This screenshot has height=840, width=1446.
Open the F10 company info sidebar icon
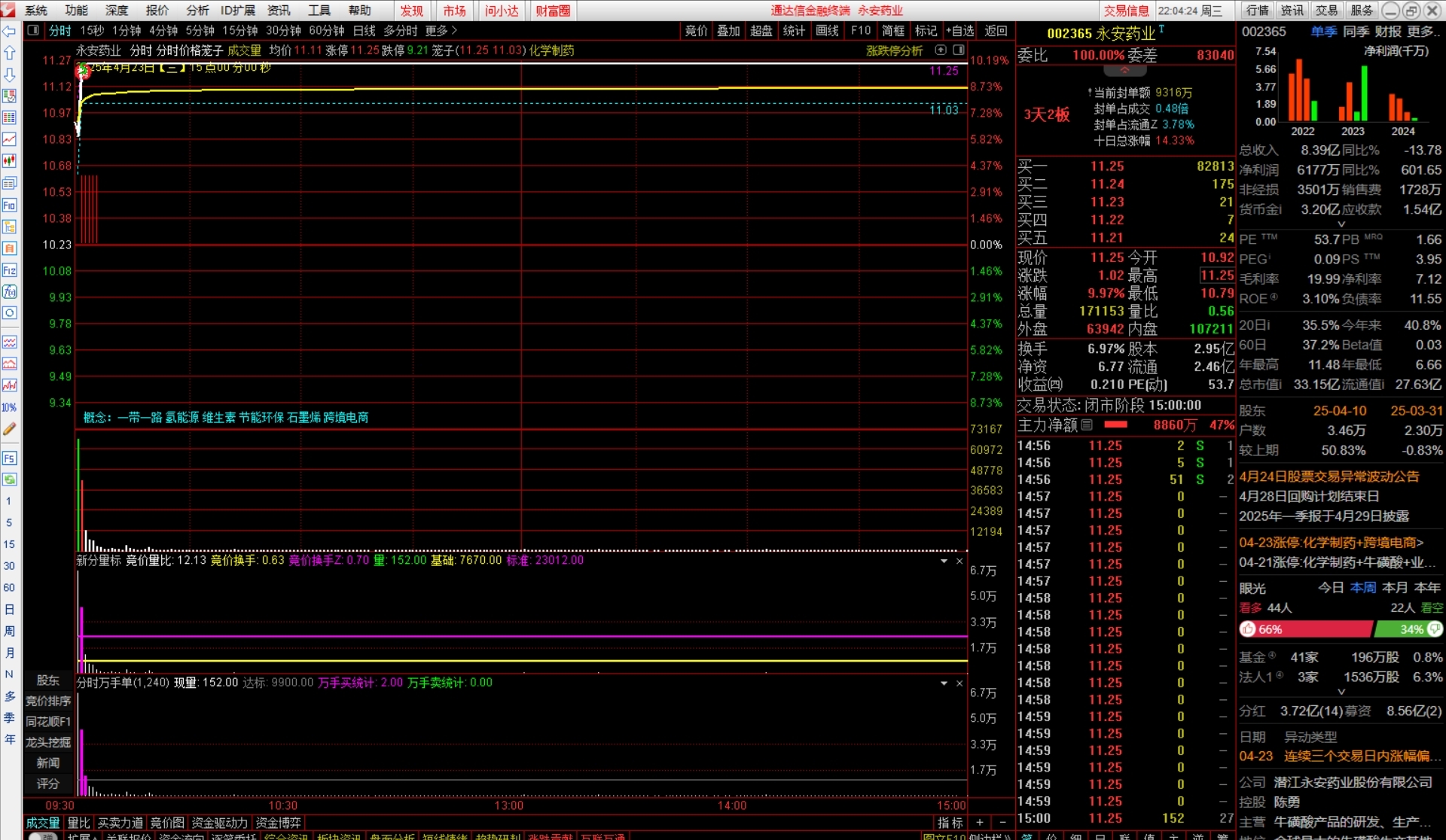9,205
